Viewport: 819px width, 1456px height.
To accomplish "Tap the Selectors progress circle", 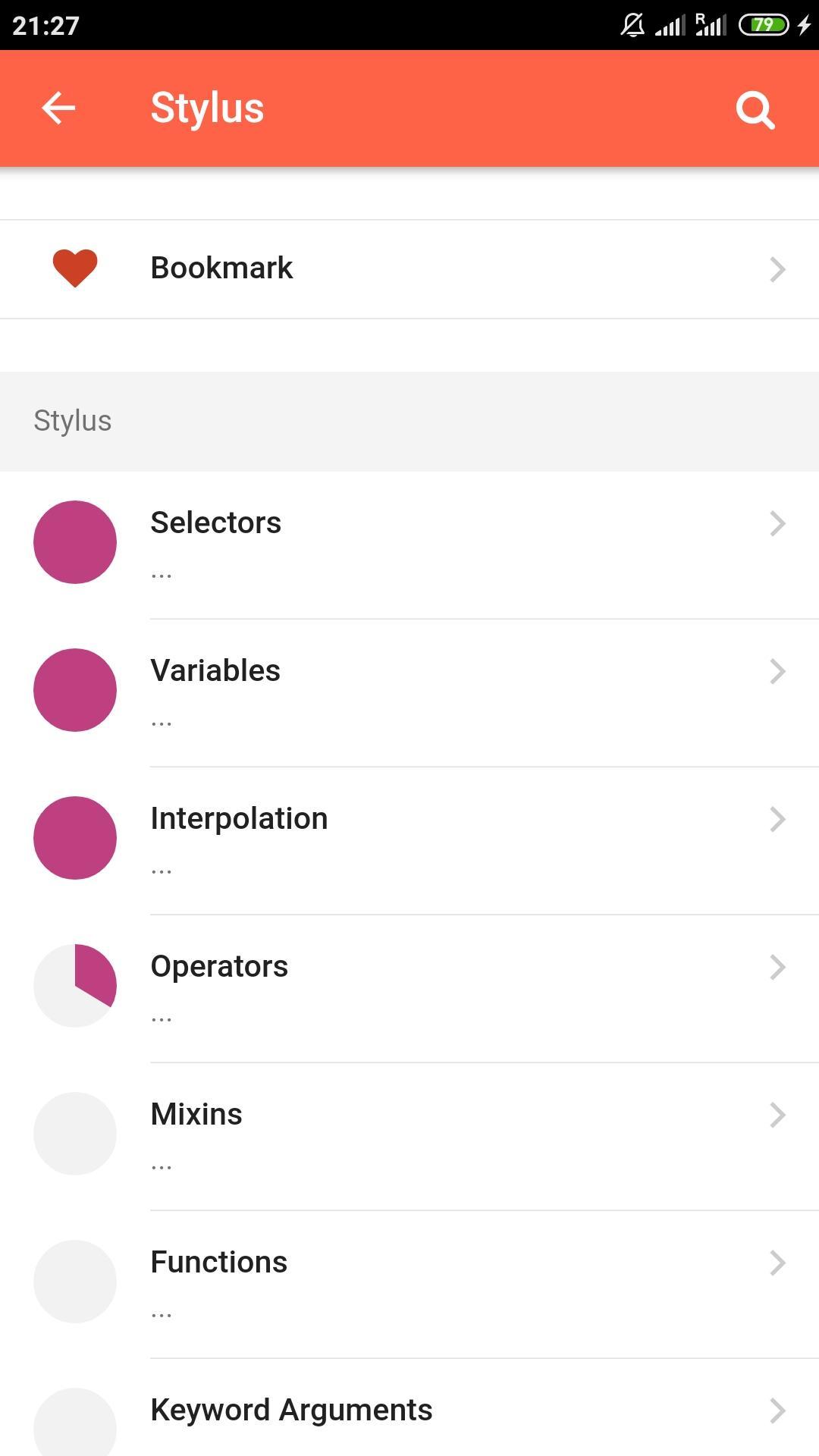I will click(75, 542).
